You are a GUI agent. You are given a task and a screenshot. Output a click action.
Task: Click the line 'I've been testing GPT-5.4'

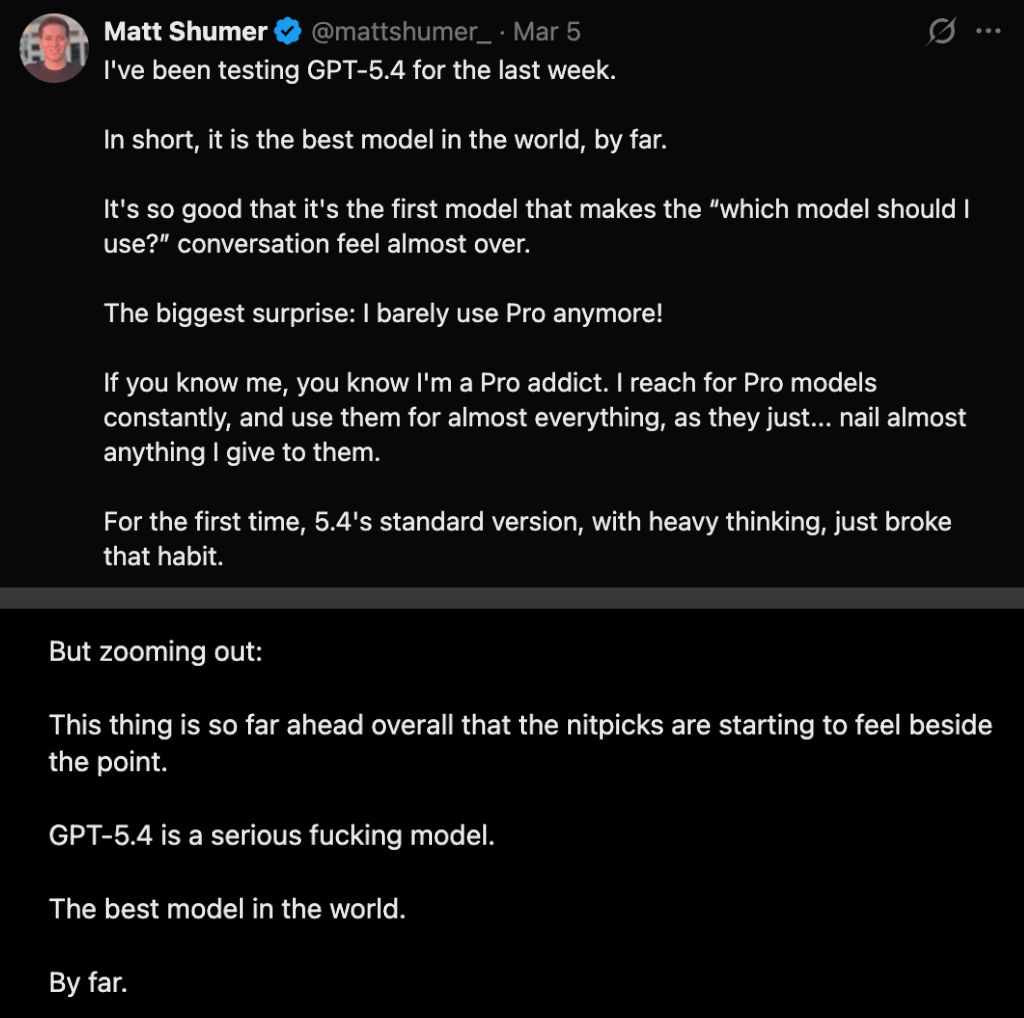click(358, 71)
